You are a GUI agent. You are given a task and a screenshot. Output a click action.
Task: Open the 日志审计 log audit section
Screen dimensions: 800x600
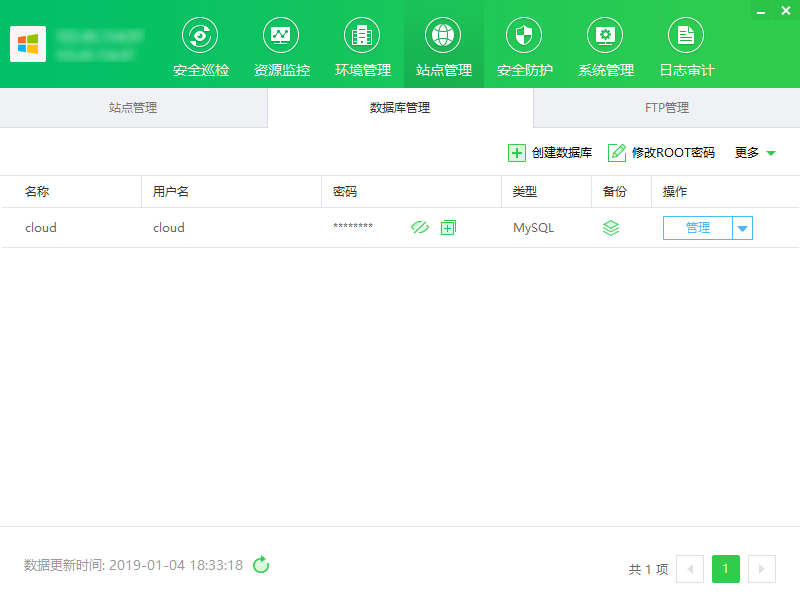tap(687, 47)
